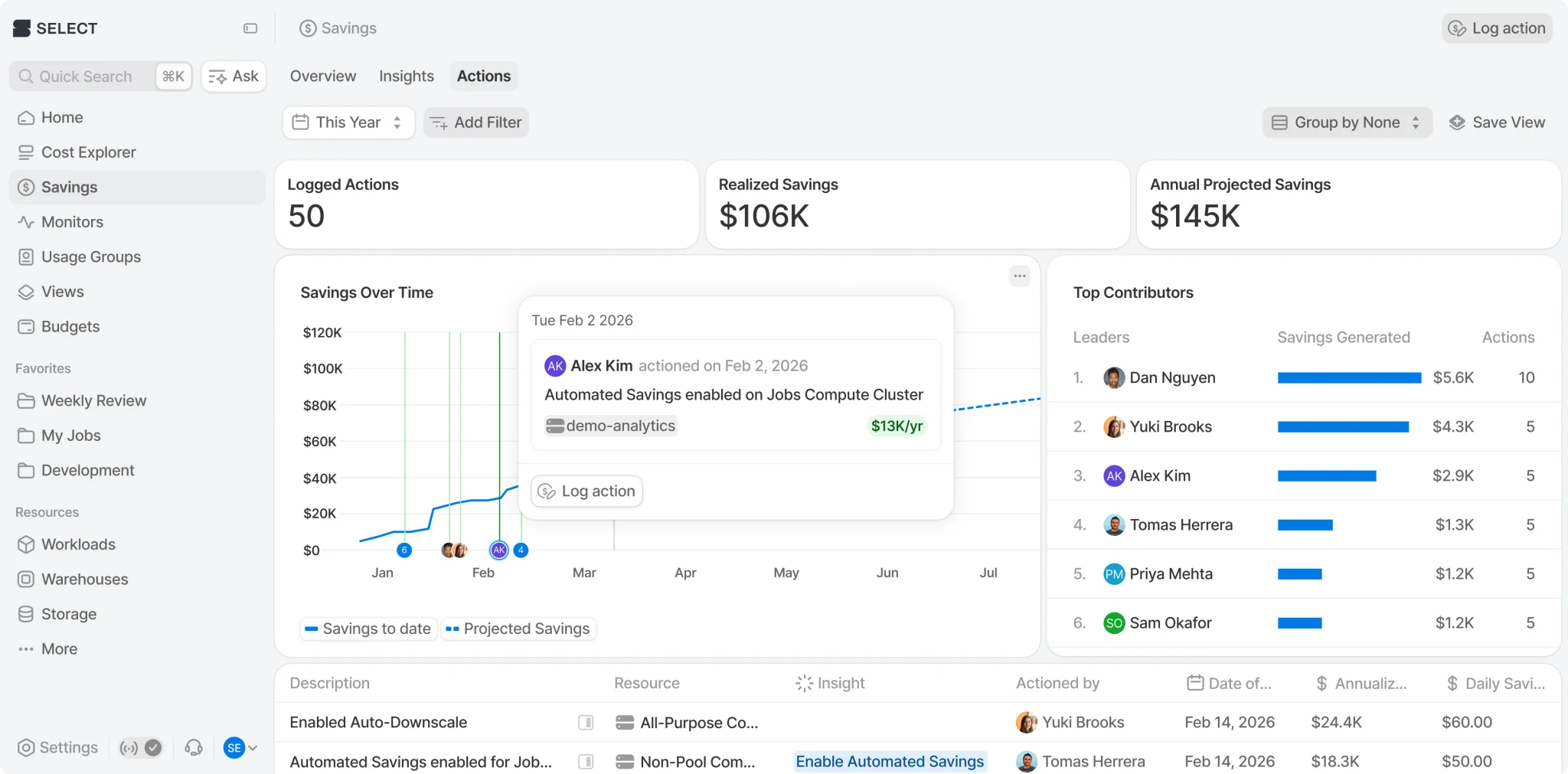
Task: Click Yuki Brooks' savings bar
Action: click(x=1343, y=426)
